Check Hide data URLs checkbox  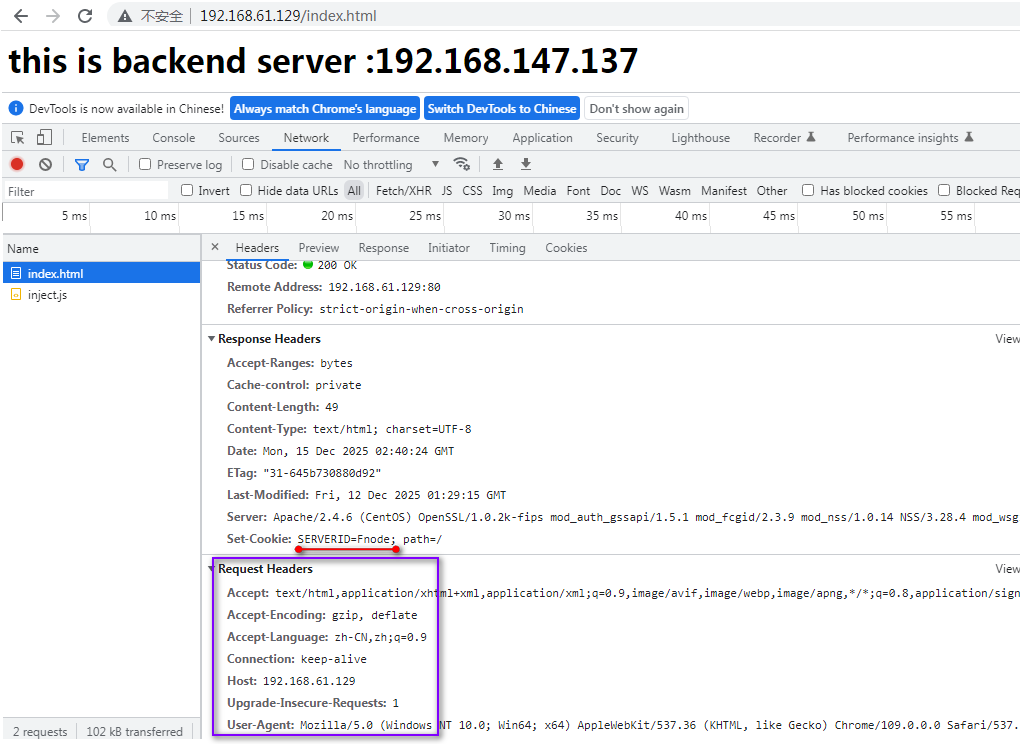tap(246, 190)
